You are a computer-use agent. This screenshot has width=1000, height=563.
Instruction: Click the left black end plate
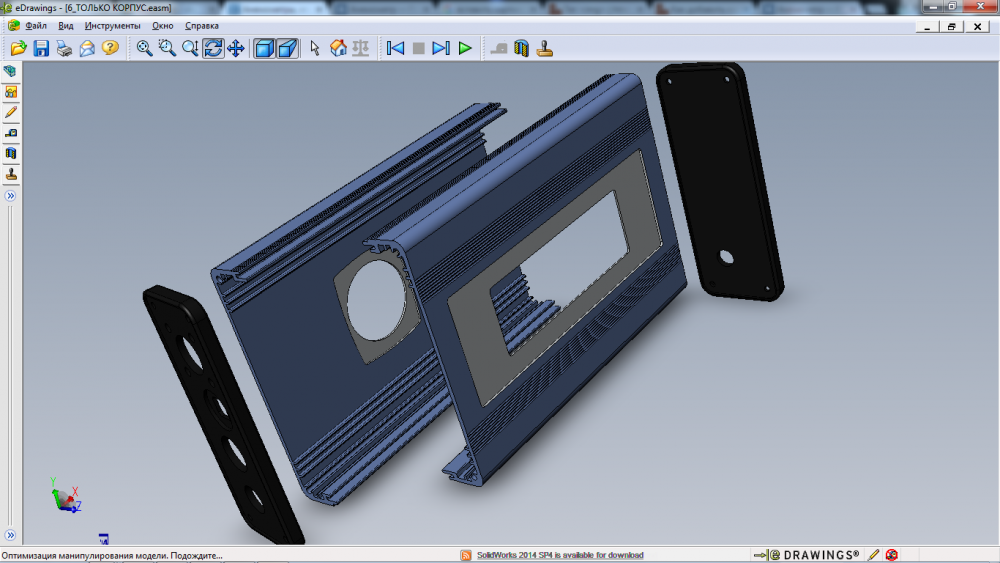(x=221, y=416)
